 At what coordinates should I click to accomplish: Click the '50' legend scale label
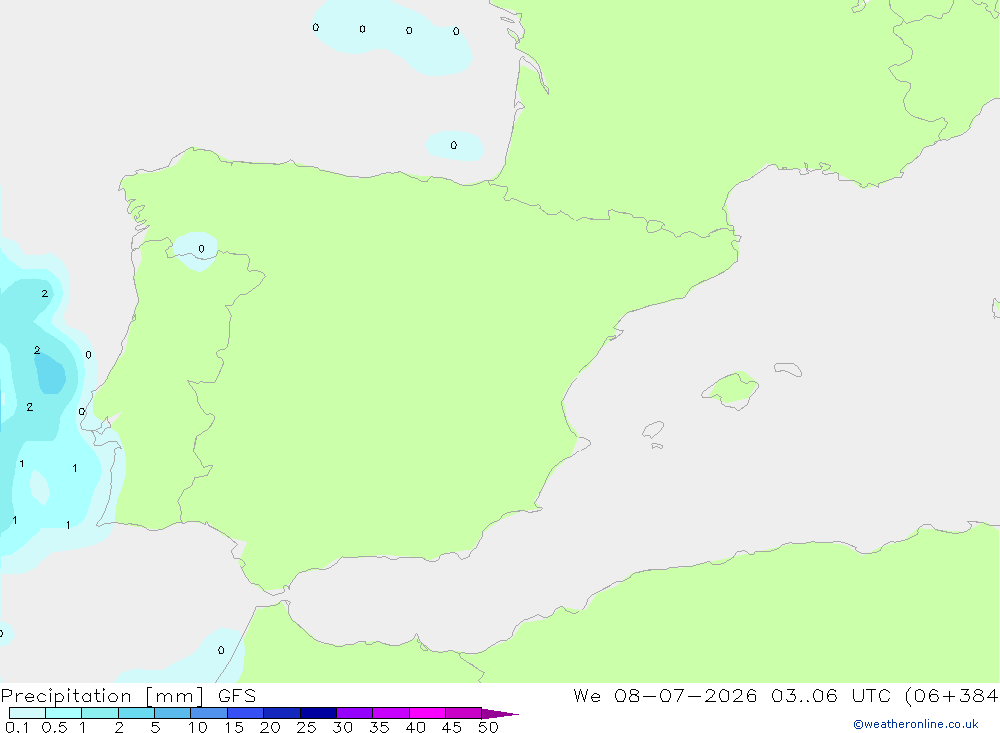tap(488, 727)
